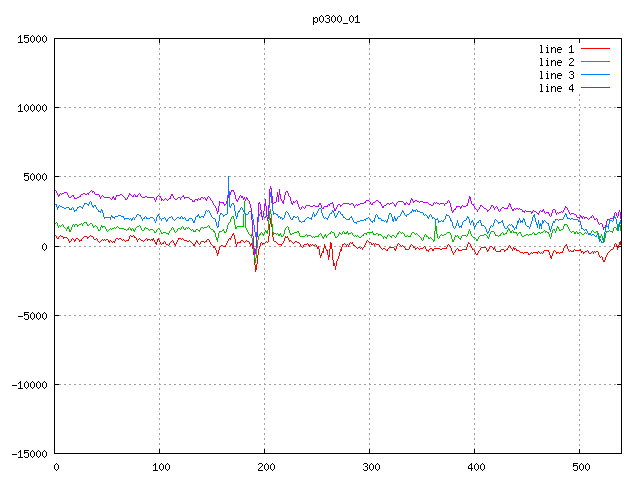This screenshot has width=640, height=480.
Task: Click the blue line 3 legend swatch
Action: point(595,75)
